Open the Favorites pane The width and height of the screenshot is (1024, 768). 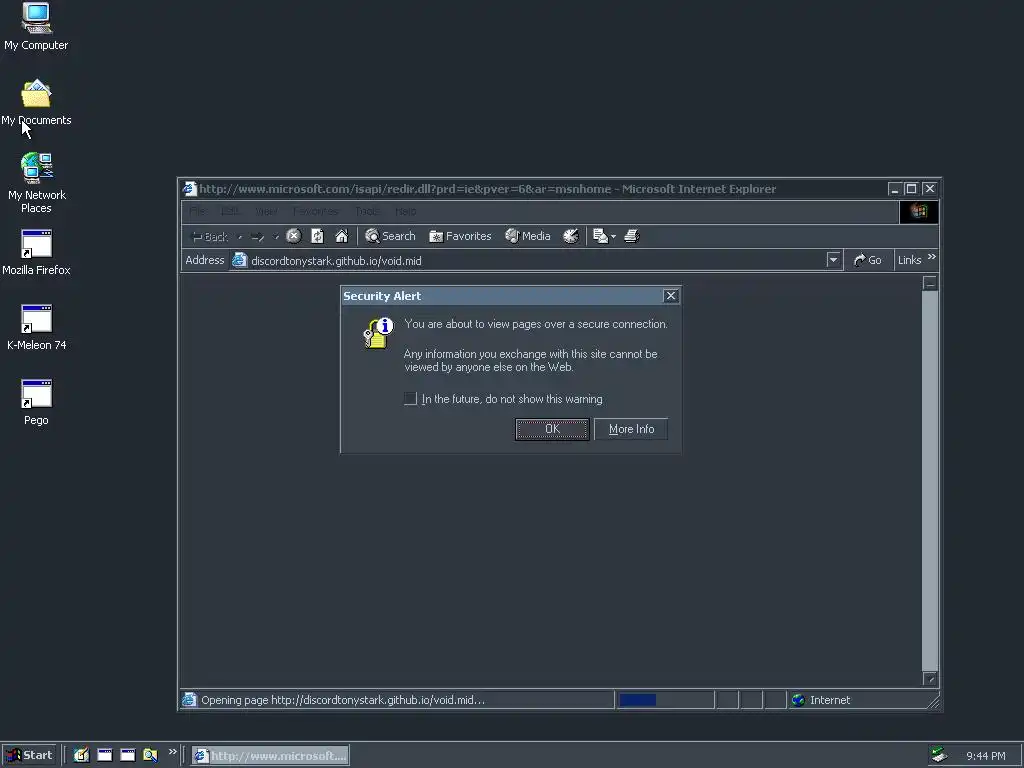click(x=460, y=236)
